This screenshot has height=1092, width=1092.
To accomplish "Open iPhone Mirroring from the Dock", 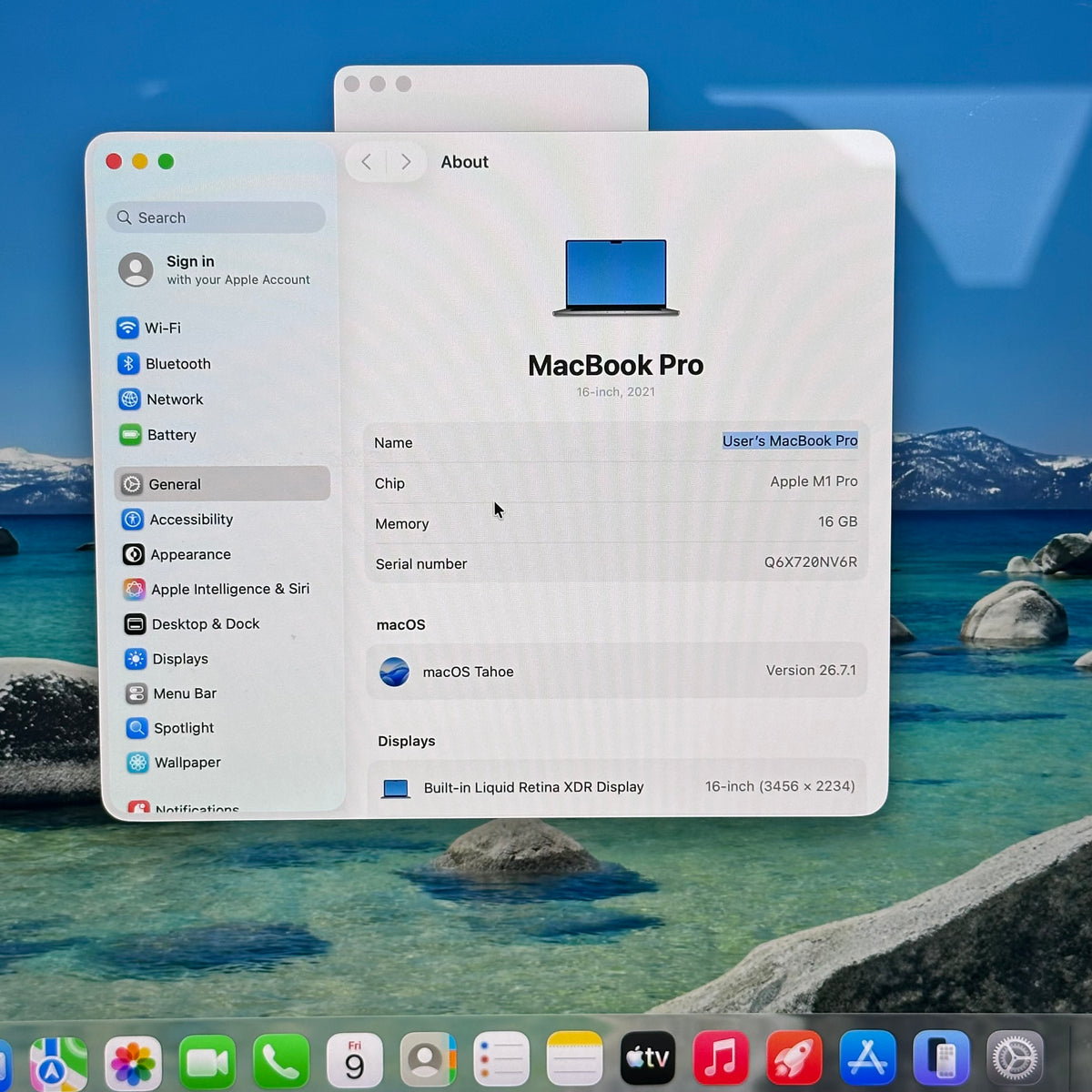I will [x=941, y=1058].
